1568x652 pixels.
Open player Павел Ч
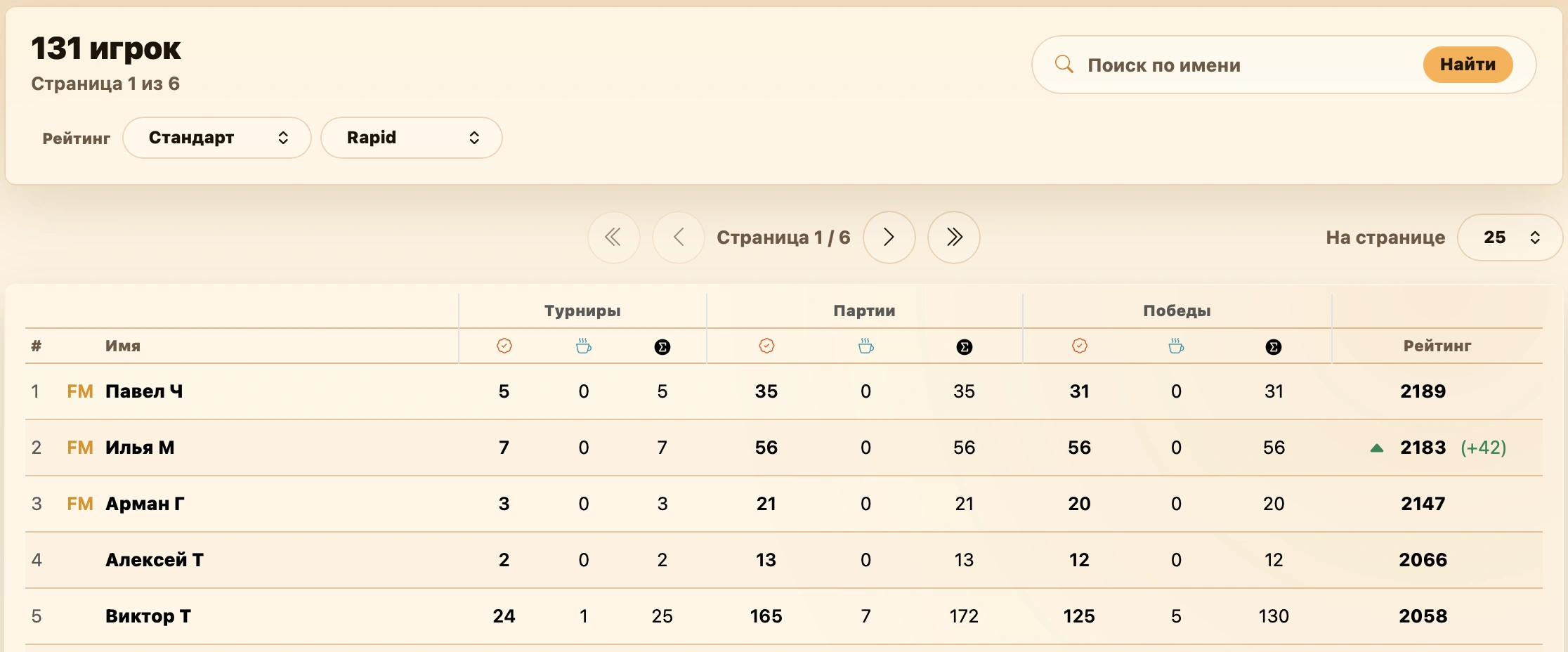(144, 391)
